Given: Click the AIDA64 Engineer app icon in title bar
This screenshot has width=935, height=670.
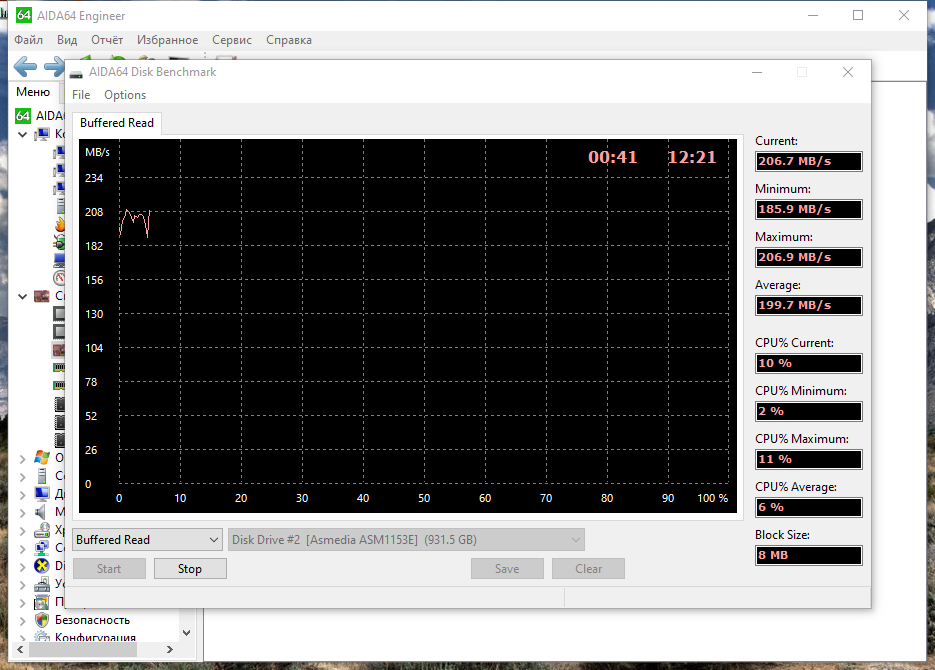Looking at the screenshot, I should (x=23, y=15).
